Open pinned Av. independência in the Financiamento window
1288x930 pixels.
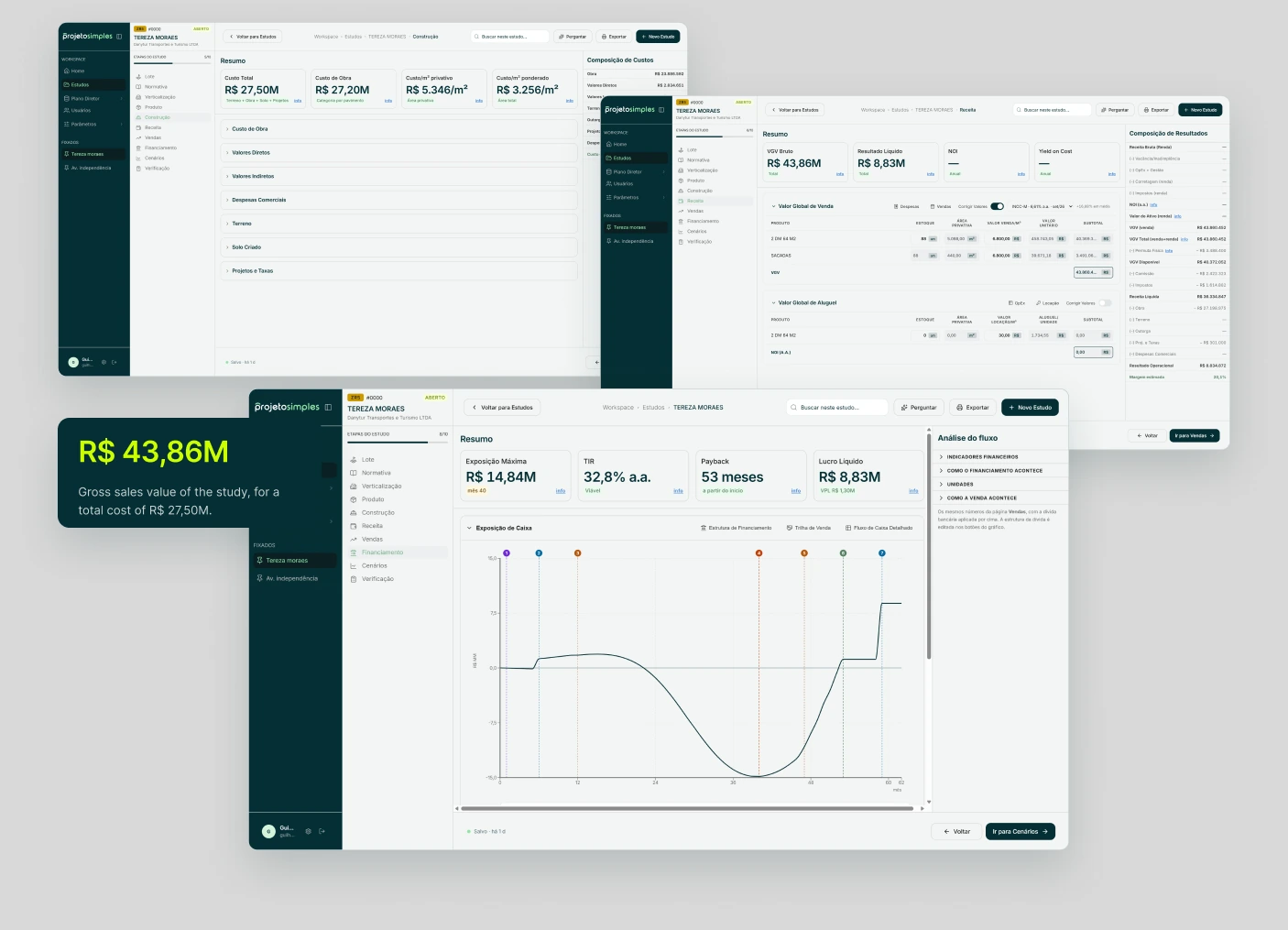(x=291, y=579)
